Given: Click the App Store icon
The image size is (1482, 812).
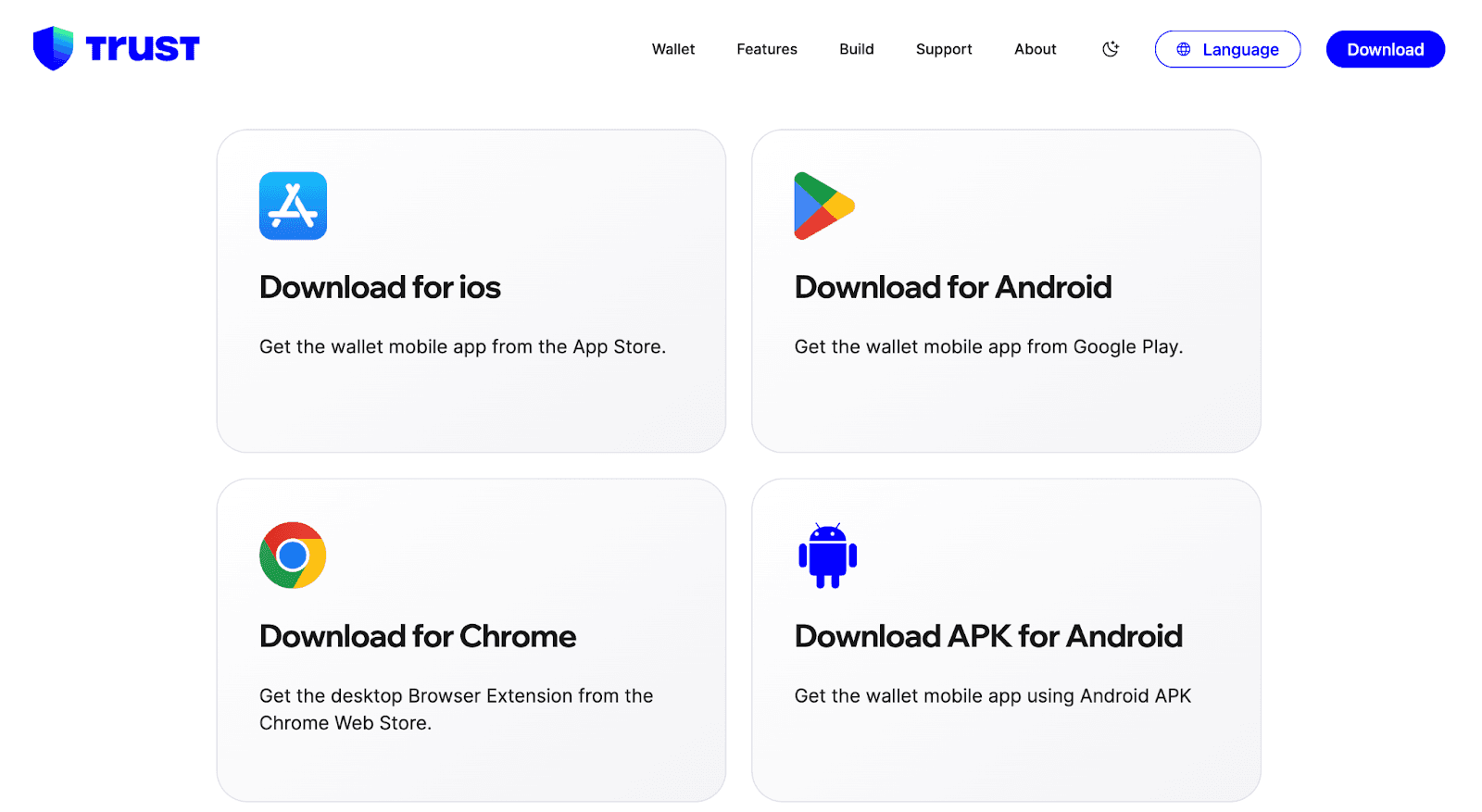Looking at the screenshot, I should (293, 206).
